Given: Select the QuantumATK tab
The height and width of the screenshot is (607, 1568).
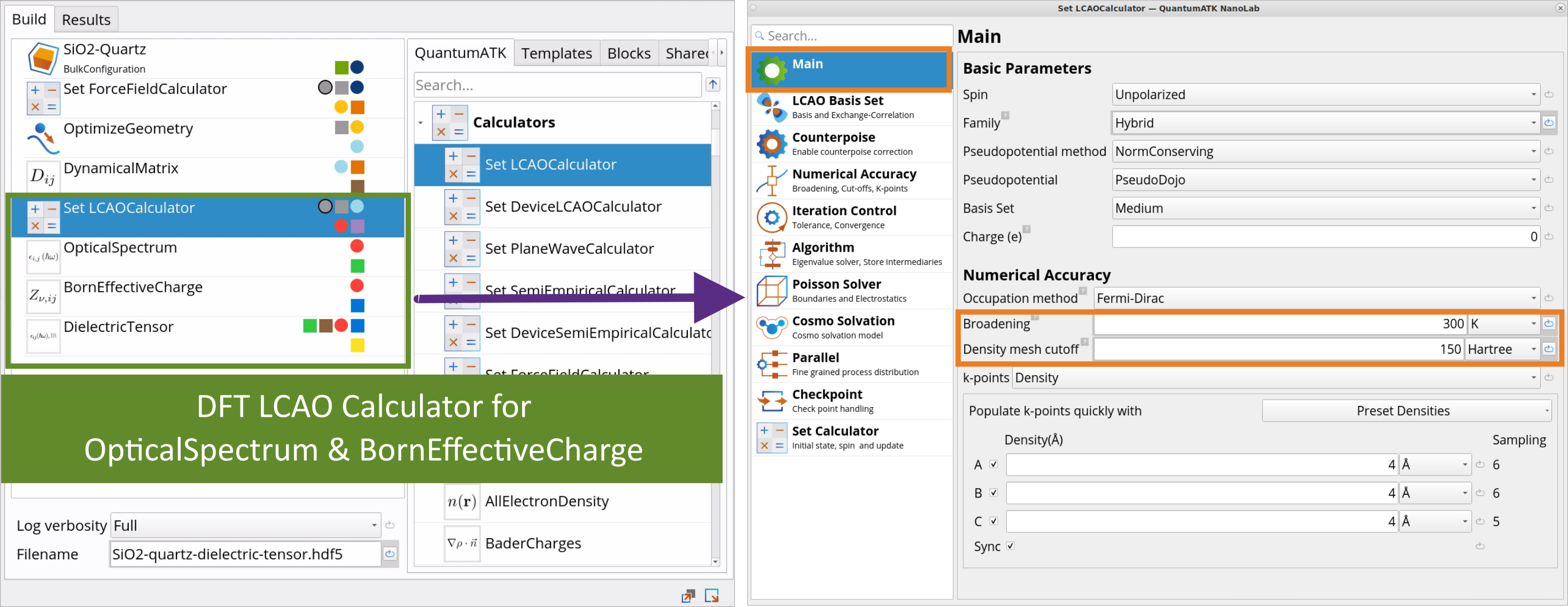Looking at the screenshot, I should click(460, 53).
